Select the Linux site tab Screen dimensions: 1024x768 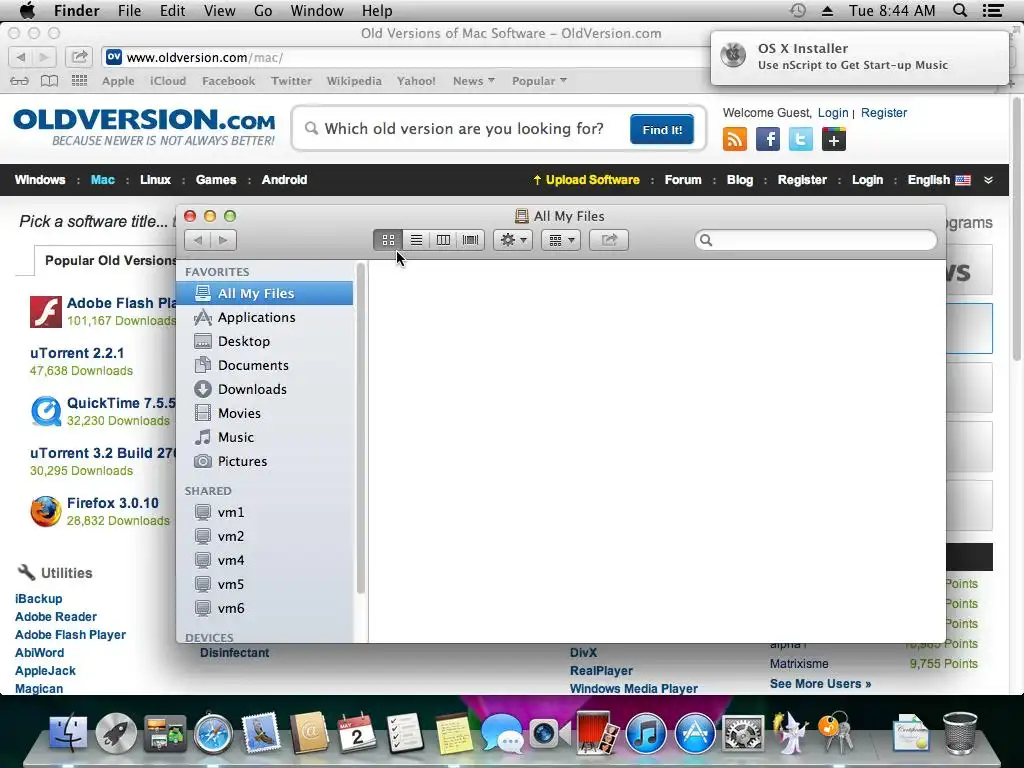[x=155, y=180]
